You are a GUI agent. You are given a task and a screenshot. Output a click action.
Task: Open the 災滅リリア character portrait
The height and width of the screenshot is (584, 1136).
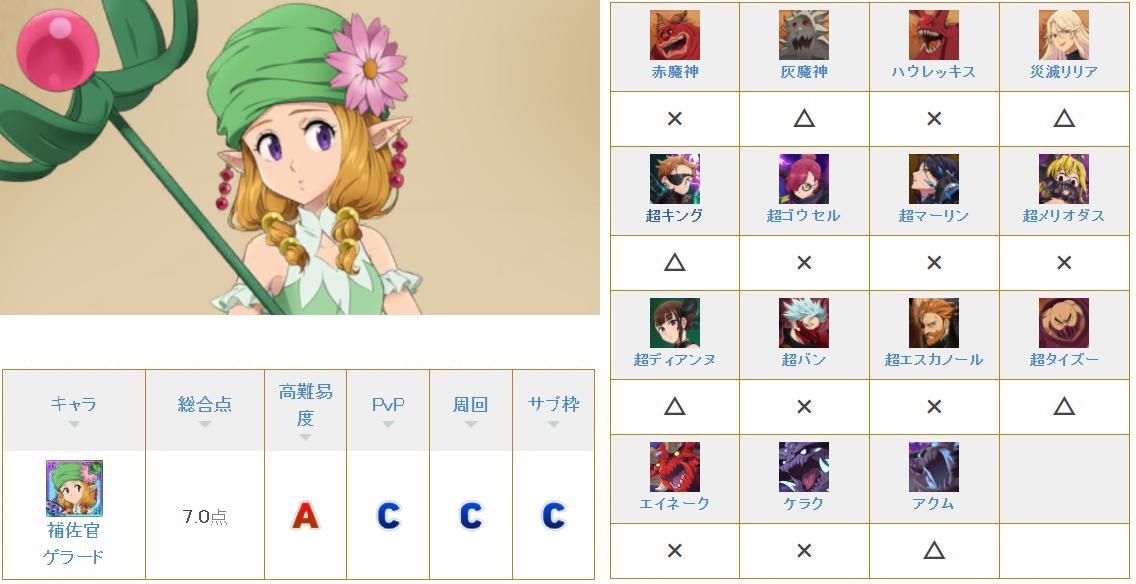pyautogui.click(x=1064, y=35)
